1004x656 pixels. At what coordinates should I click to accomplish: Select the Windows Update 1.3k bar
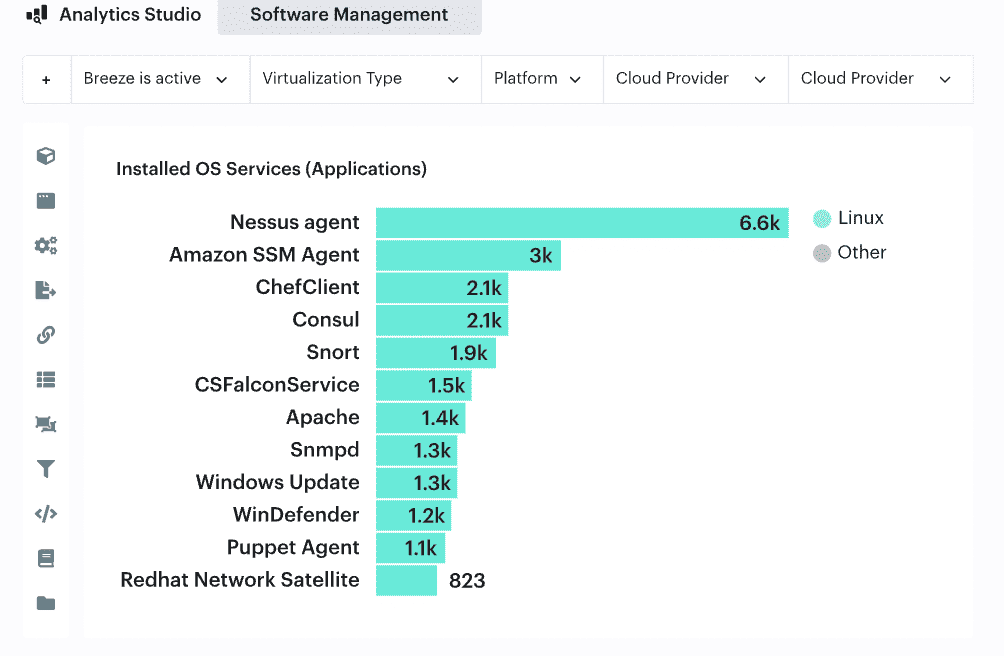[416, 483]
